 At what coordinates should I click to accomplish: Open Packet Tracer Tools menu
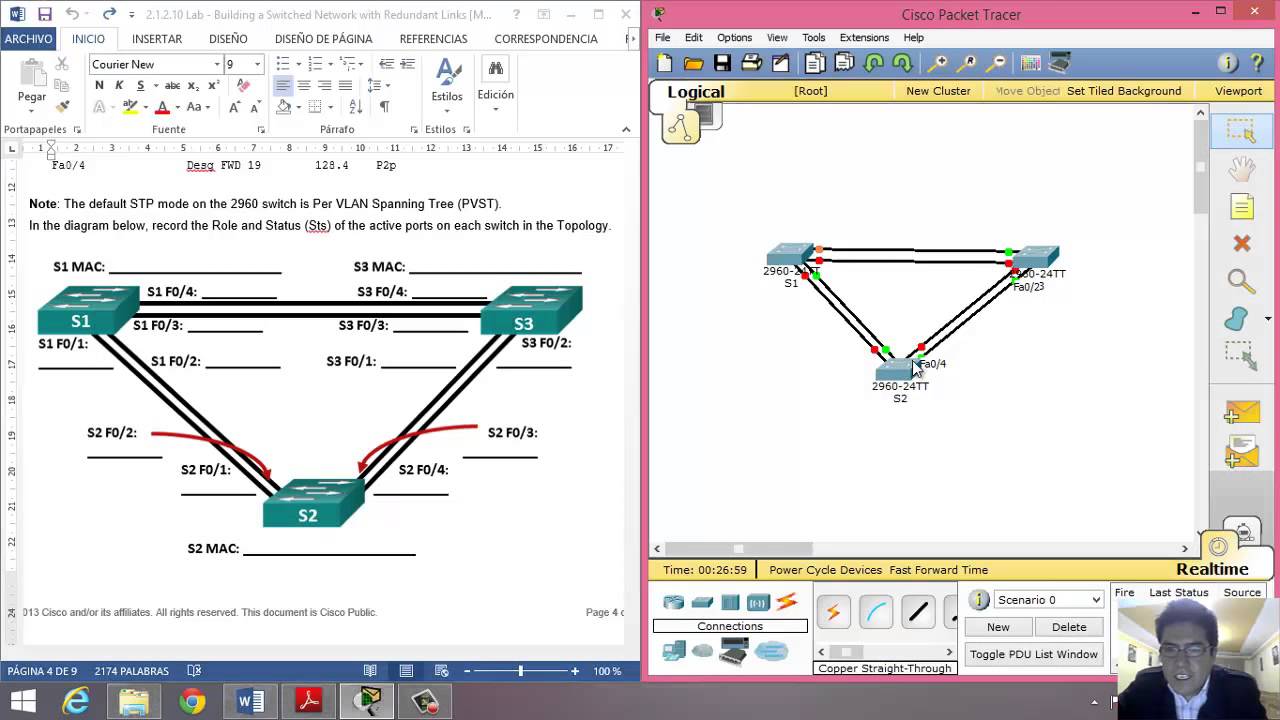pyautogui.click(x=814, y=38)
